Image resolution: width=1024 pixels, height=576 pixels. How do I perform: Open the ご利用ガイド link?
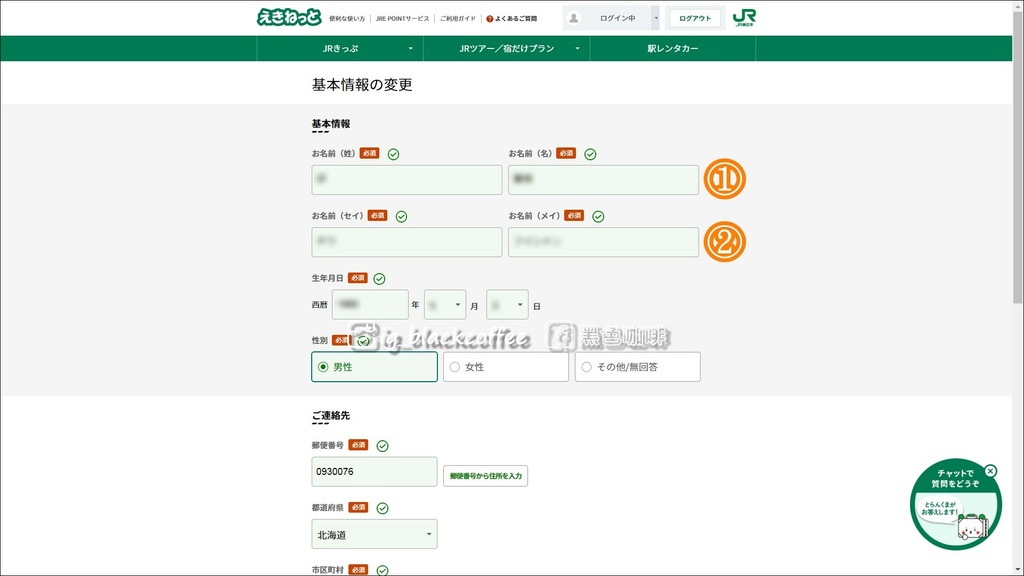coord(458,19)
